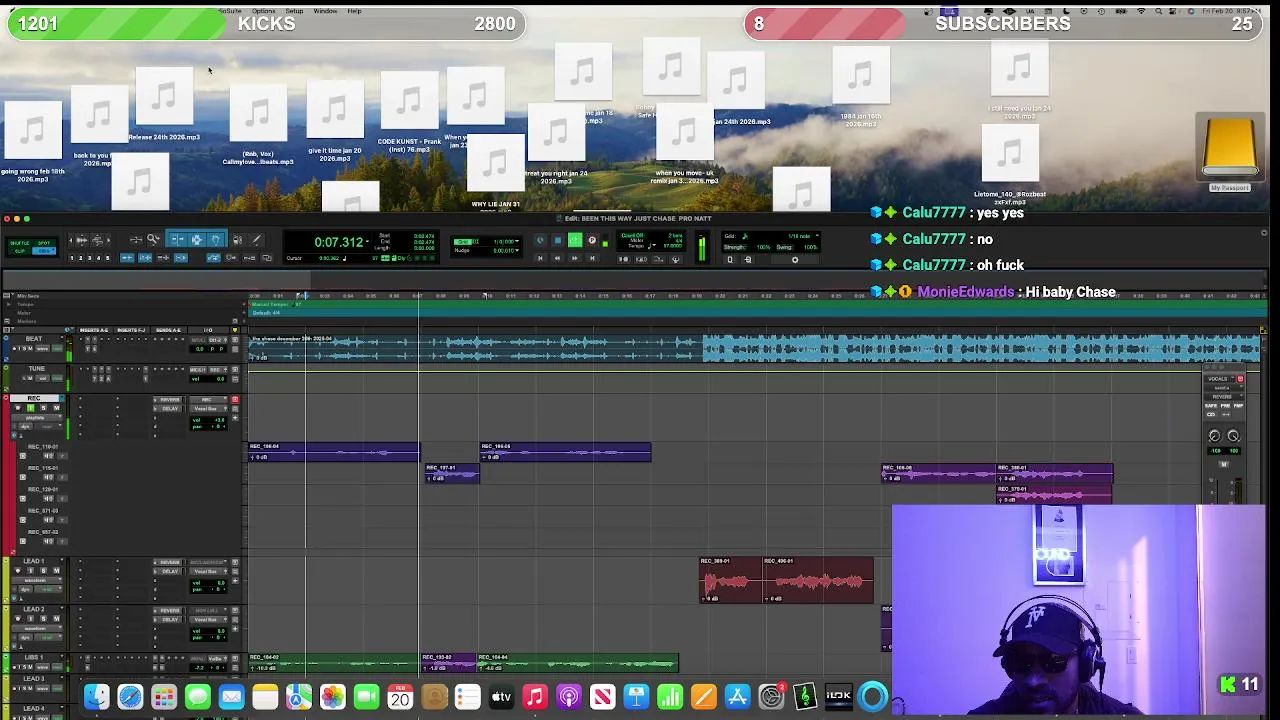Viewport: 1280px width, 720px height.
Task: Click zoom preset button 1
Action: pos(71,258)
